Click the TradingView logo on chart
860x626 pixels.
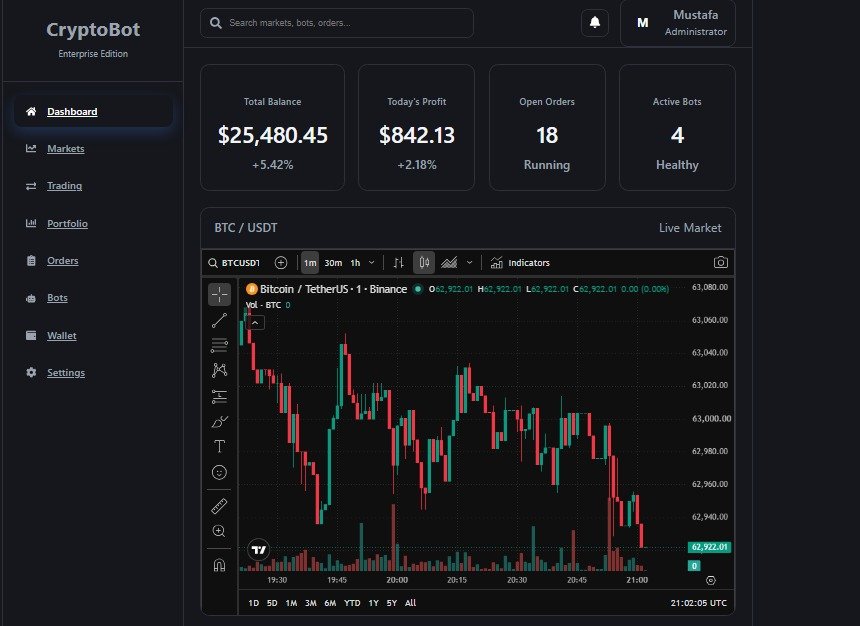point(258,549)
